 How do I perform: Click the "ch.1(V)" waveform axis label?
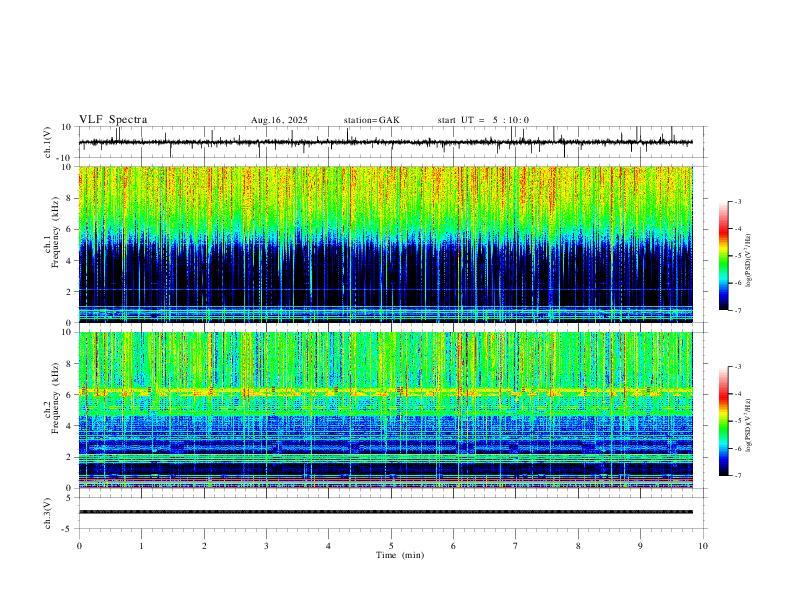tap(48, 142)
